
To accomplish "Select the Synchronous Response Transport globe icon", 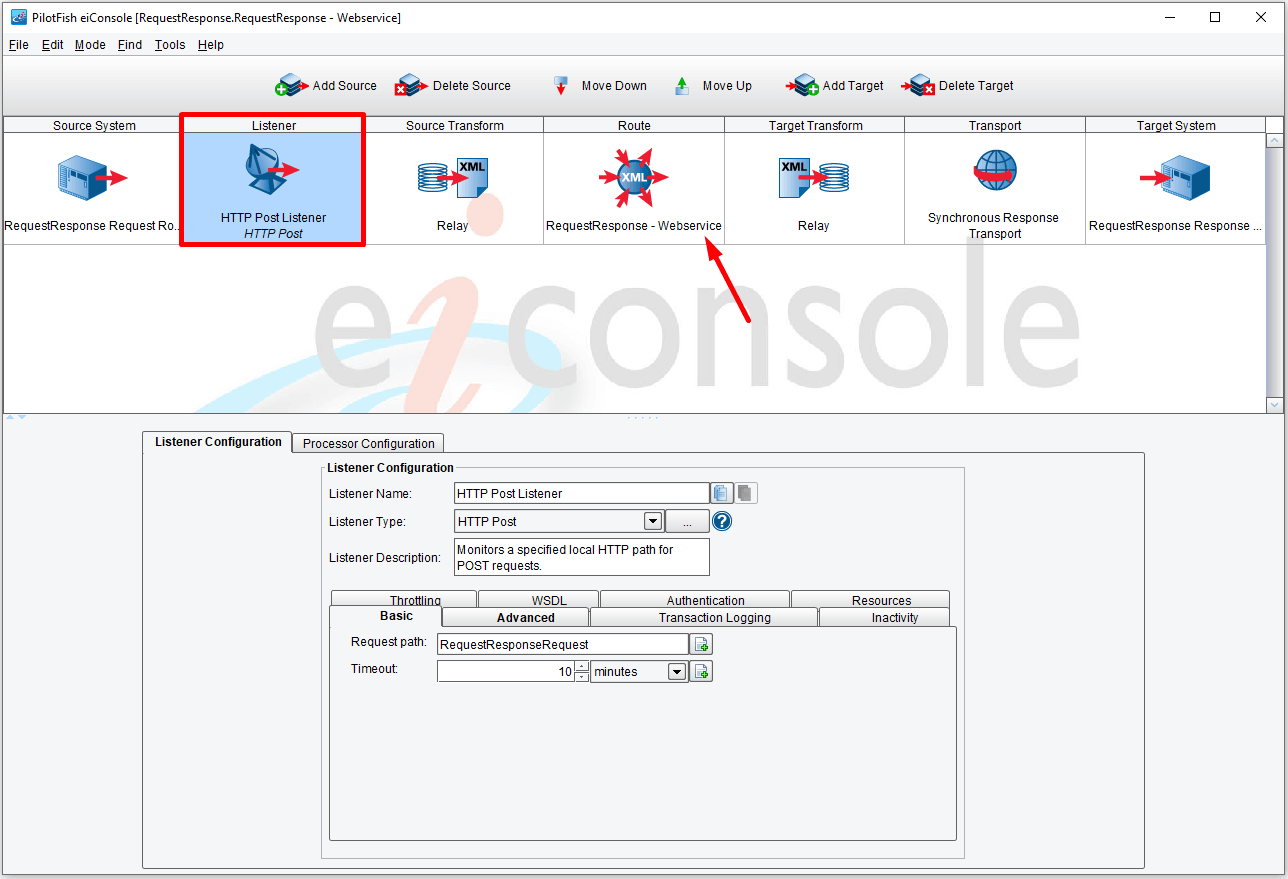I will pyautogui.click(x=995, y=171).
